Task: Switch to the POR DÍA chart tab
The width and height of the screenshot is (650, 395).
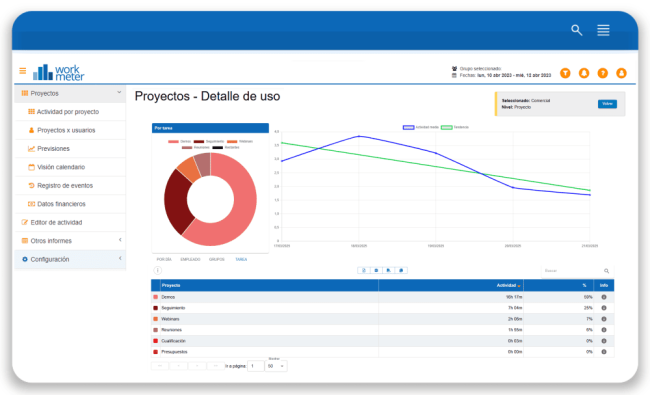Action: coord(164,259)
